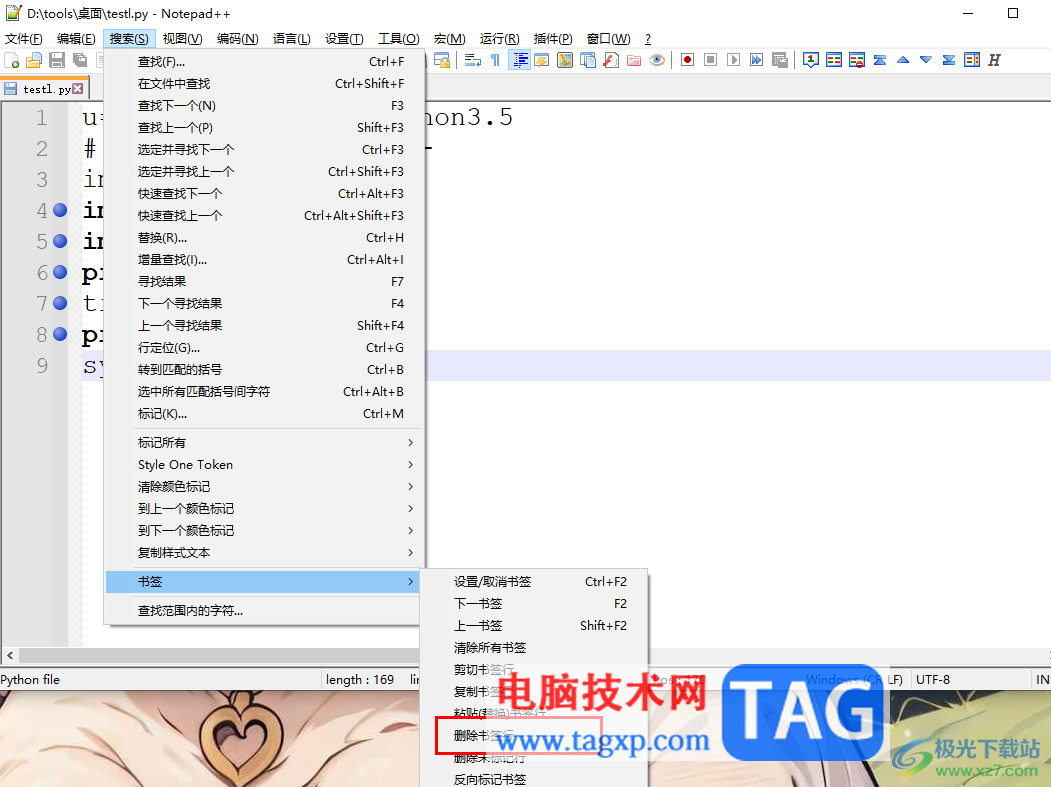The height and width of the screenshot is (787, 1051).
Task: Click the 书签 submenu arrow
Action: [410, 582]
